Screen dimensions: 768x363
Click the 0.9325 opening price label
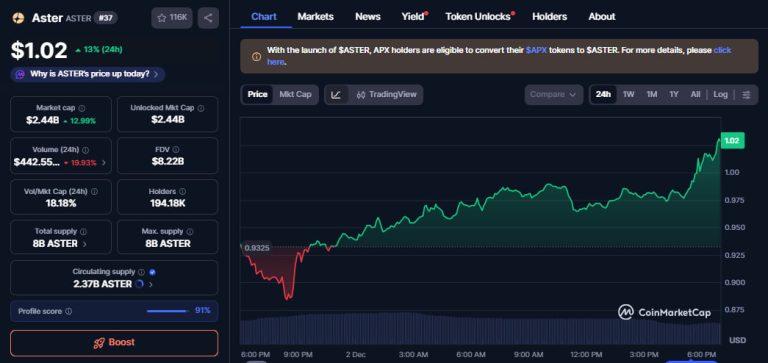(x=256, y=248)
